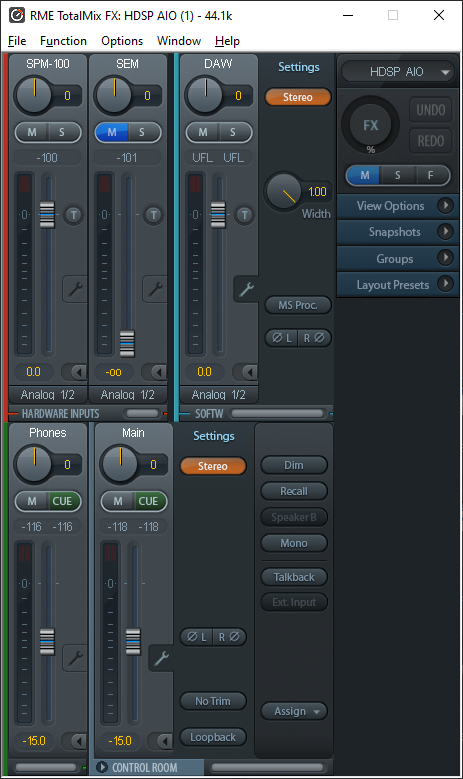Open the HDSP AIO device dropdown
463x779 pixels.
pos(397,72)
